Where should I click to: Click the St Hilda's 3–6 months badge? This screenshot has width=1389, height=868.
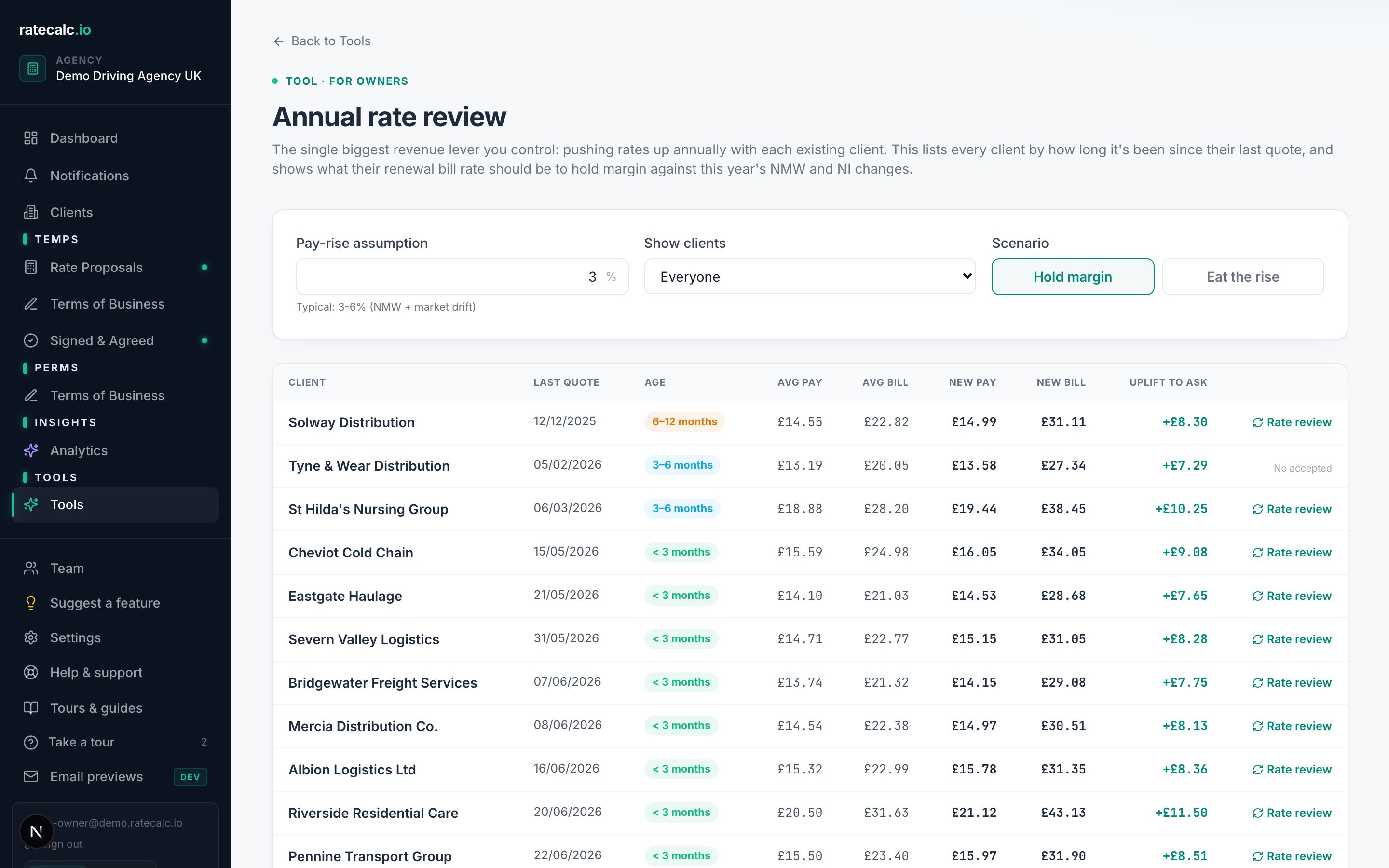[x=682, y=509]
